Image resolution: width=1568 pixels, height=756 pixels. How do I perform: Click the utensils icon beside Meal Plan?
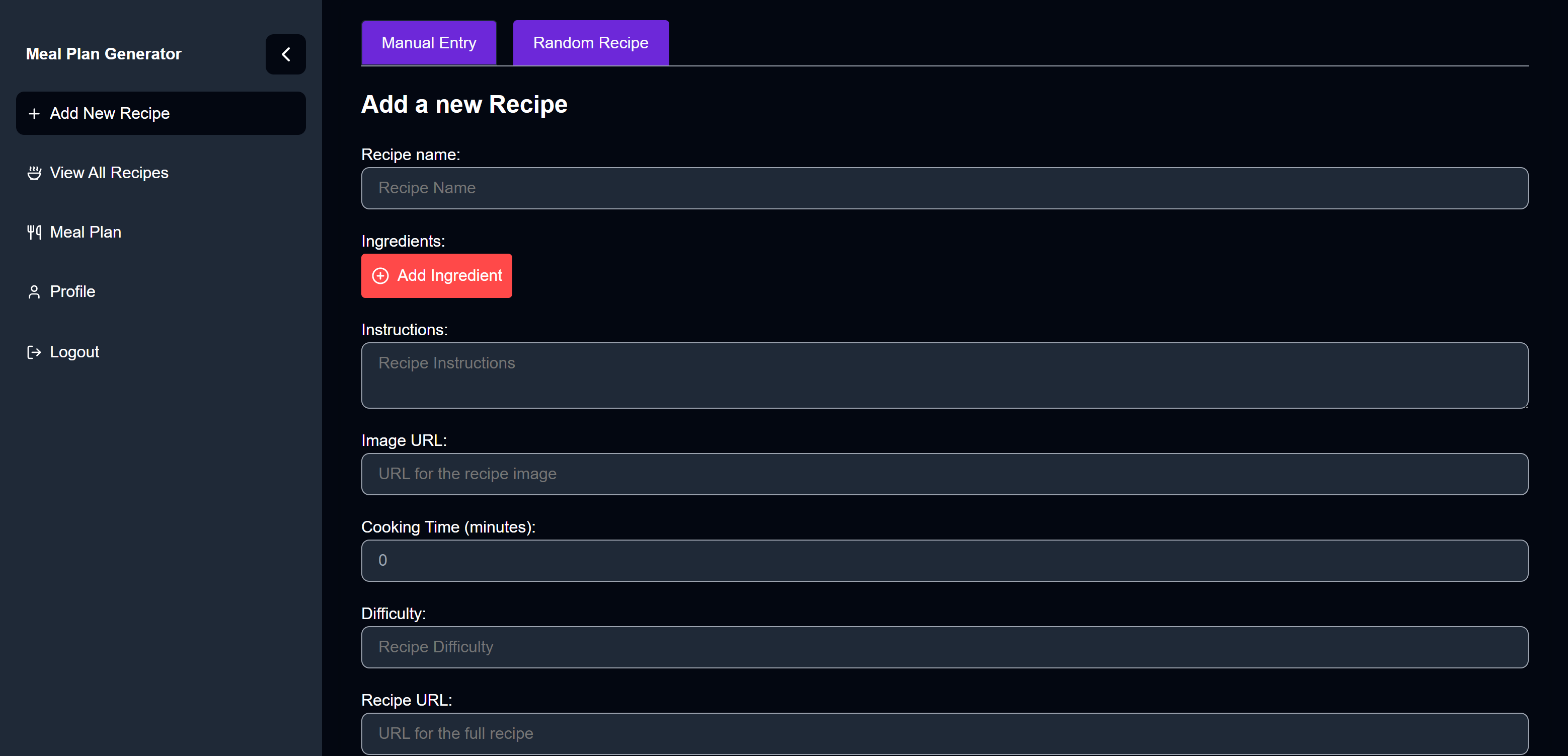click(34, 233)
